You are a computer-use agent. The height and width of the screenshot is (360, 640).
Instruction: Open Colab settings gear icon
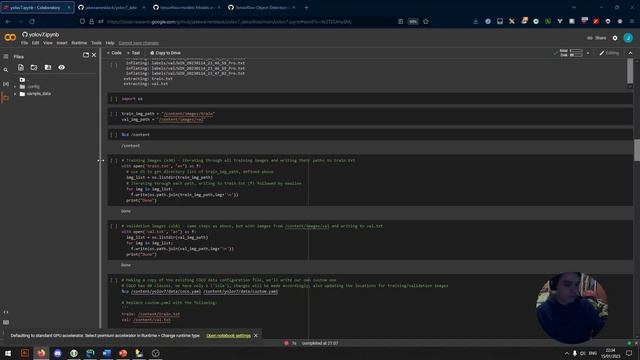coord(615,38)
